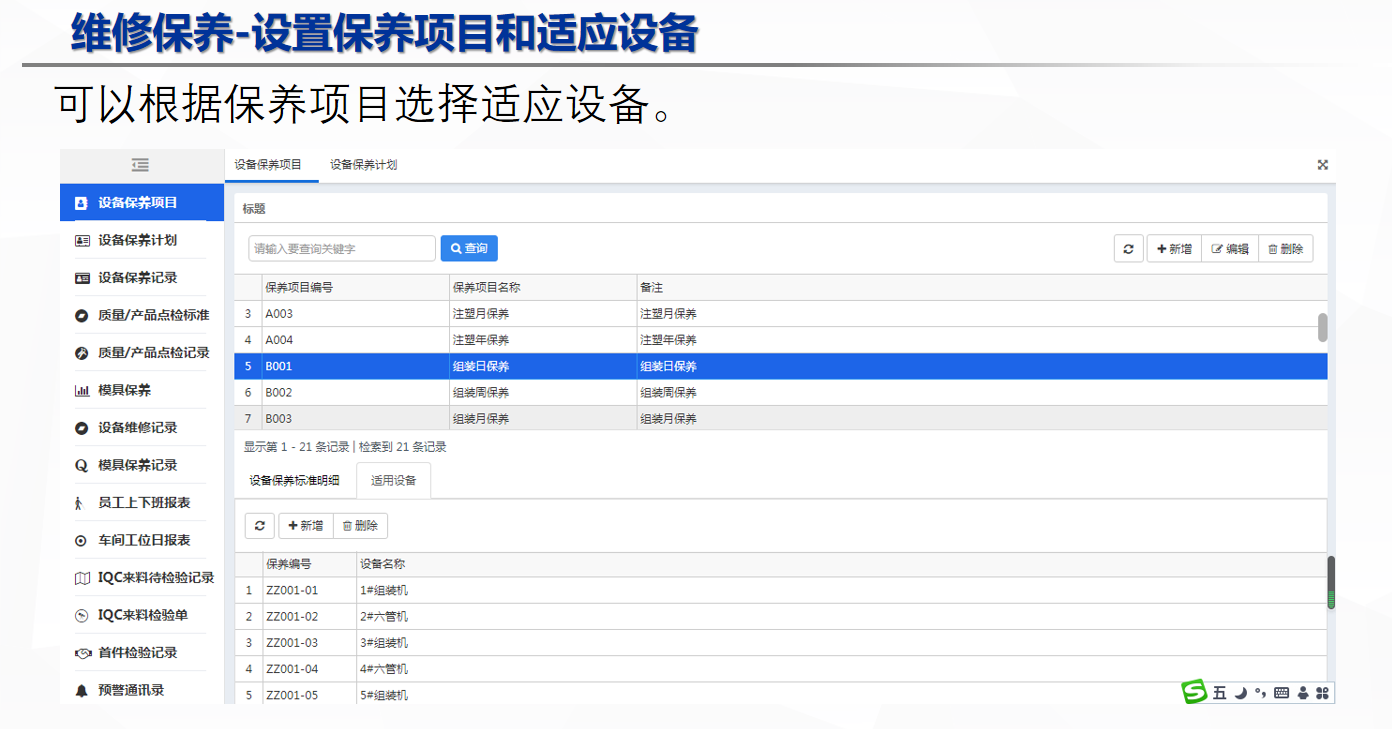This screenshot has width=1392, height=729.
Task: Click the 车间工位日报表 target icon
Action: tap(82, 540)
